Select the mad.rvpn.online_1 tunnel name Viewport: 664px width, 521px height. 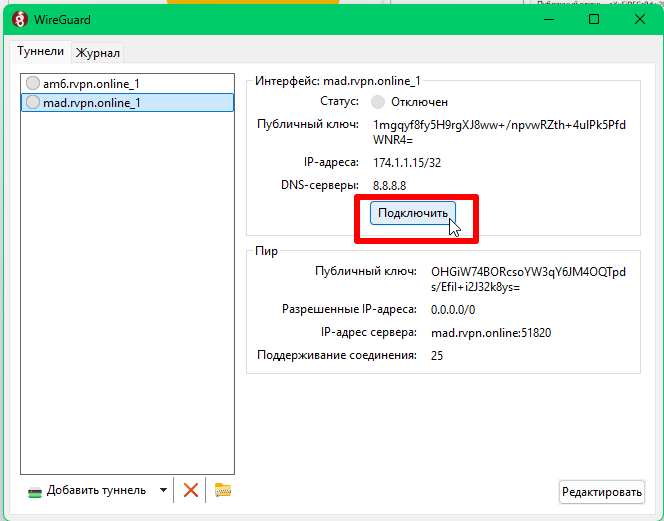[92, 102]
